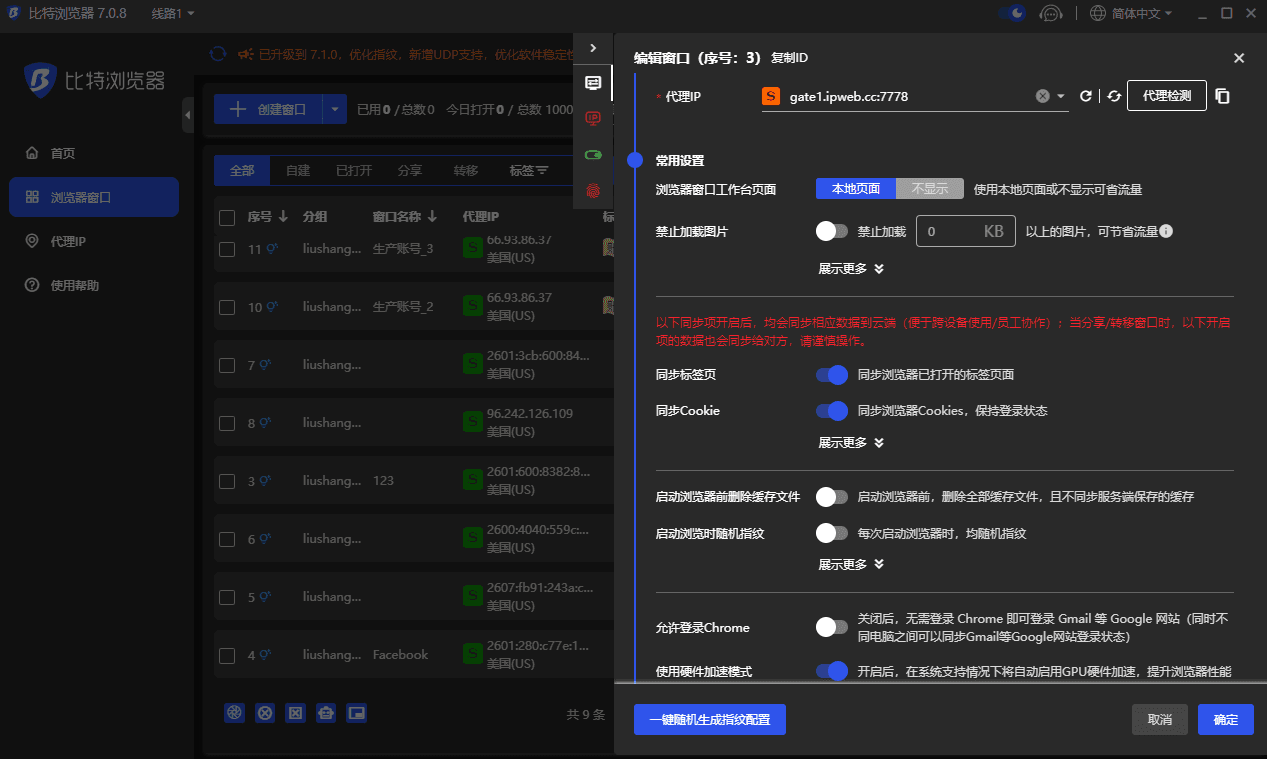Expand 展示更多 under 同步Cookie
1267x759 pixels.
pyautogui.click(x=851, y=442)
